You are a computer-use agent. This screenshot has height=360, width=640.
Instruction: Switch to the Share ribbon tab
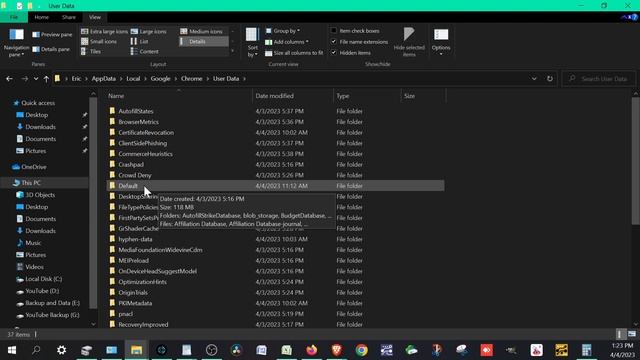coord(69,17)
